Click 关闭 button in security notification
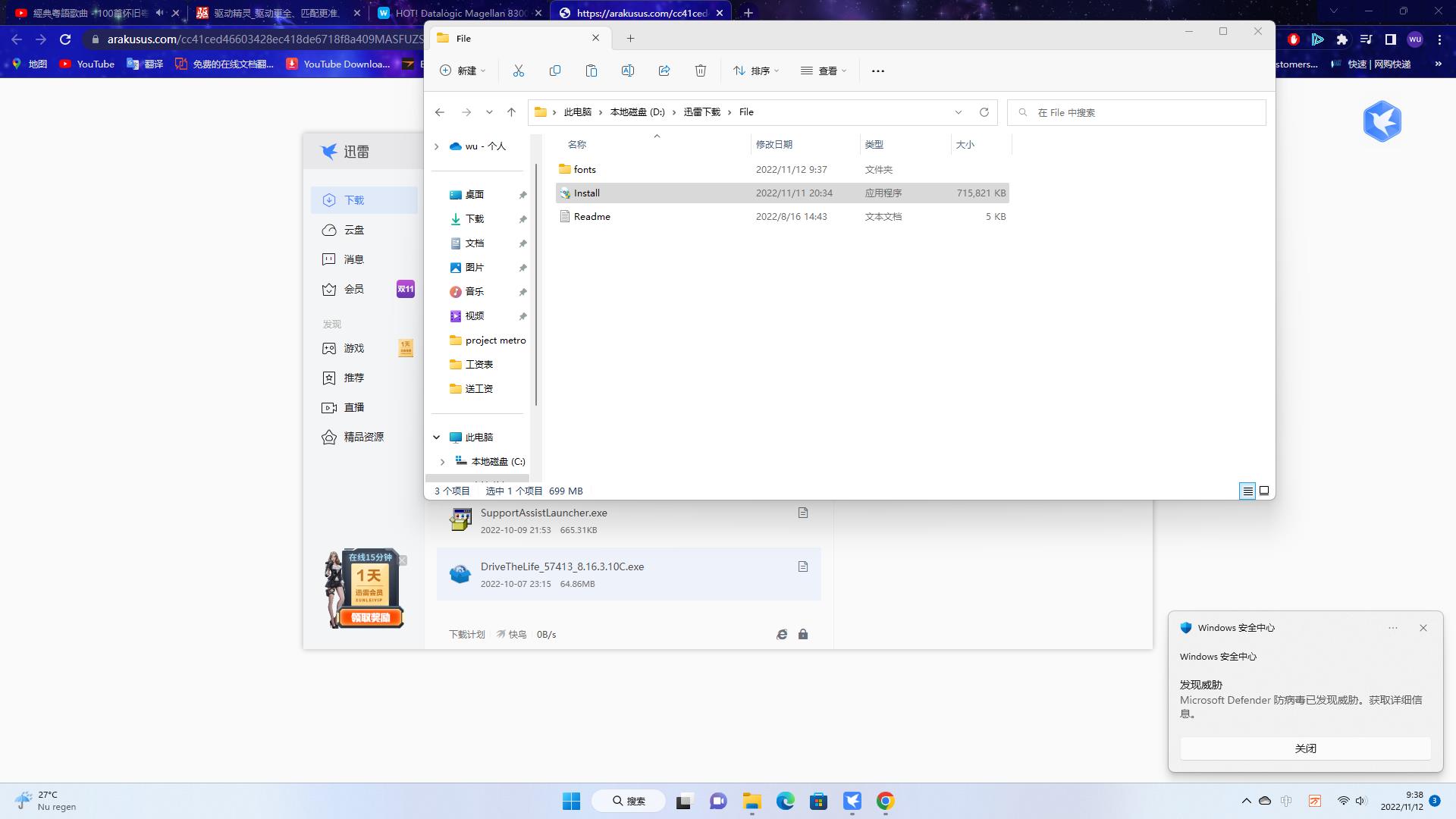Viewport: 1456px width, 819px height. [1305, 748]
